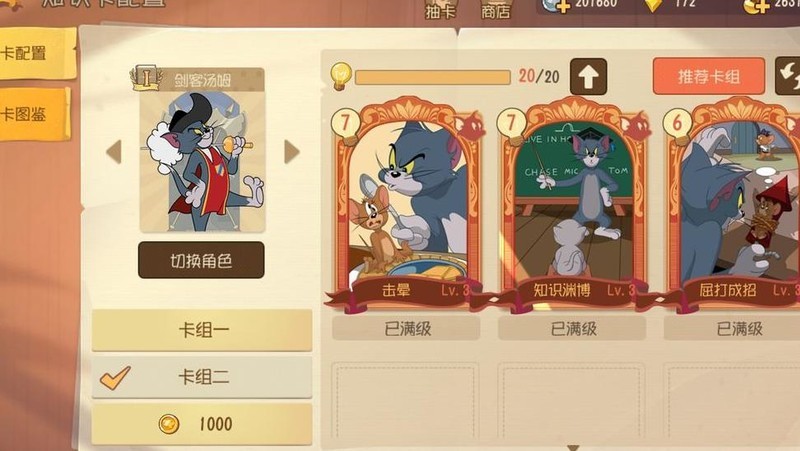This screenshot has width=800, height=451.
Task: Click the left arrow to show previous character
Action: pos(114,152)
